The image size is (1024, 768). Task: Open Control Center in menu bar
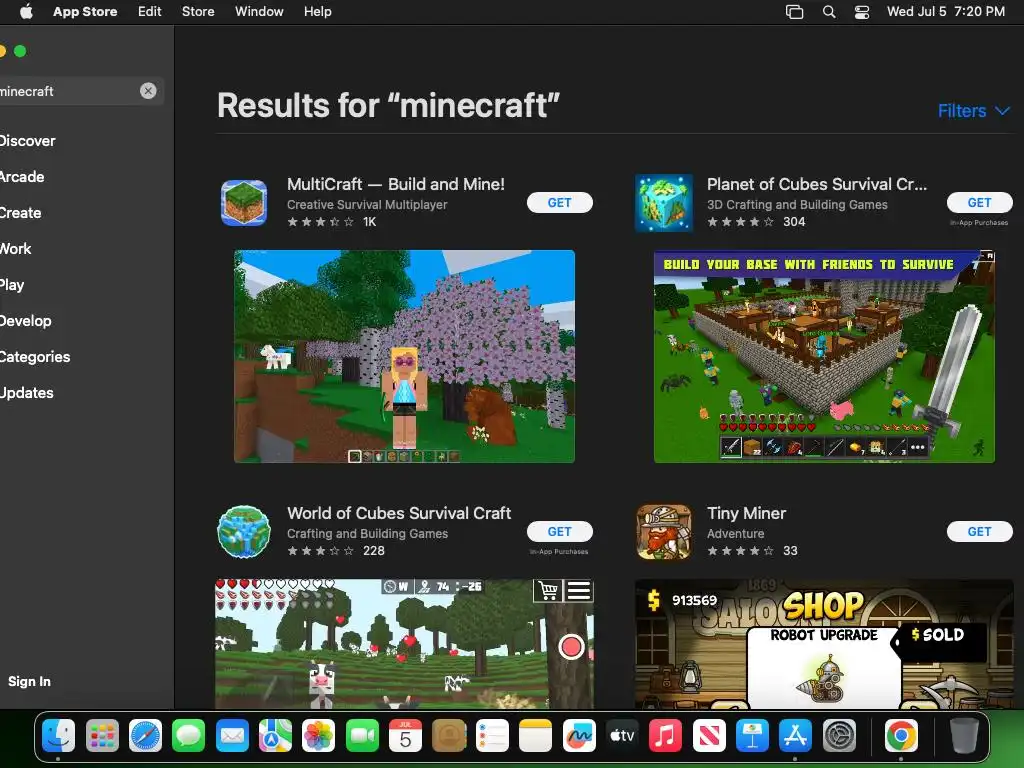862,11
